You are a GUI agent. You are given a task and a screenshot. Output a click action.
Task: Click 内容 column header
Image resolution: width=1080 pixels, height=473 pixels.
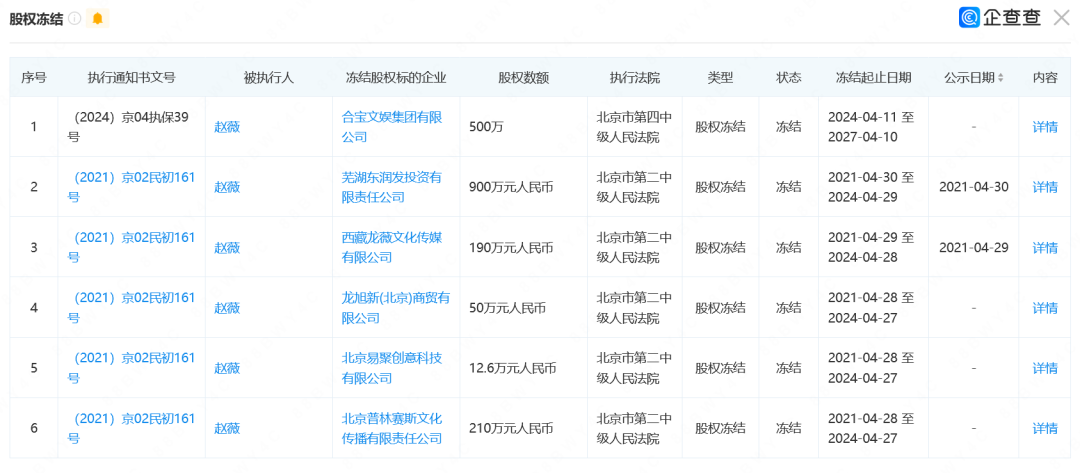[x=1045, y=78]
